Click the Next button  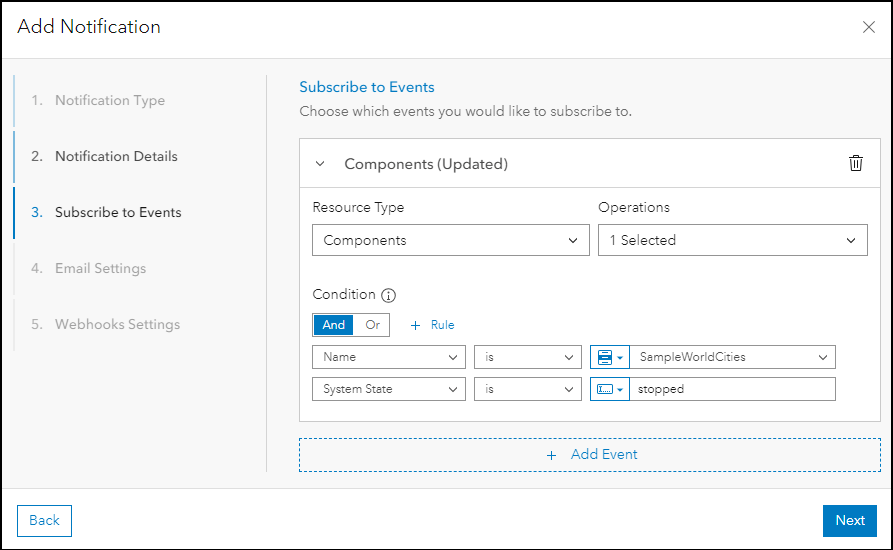pyautogui.click(x=849, y=520)
